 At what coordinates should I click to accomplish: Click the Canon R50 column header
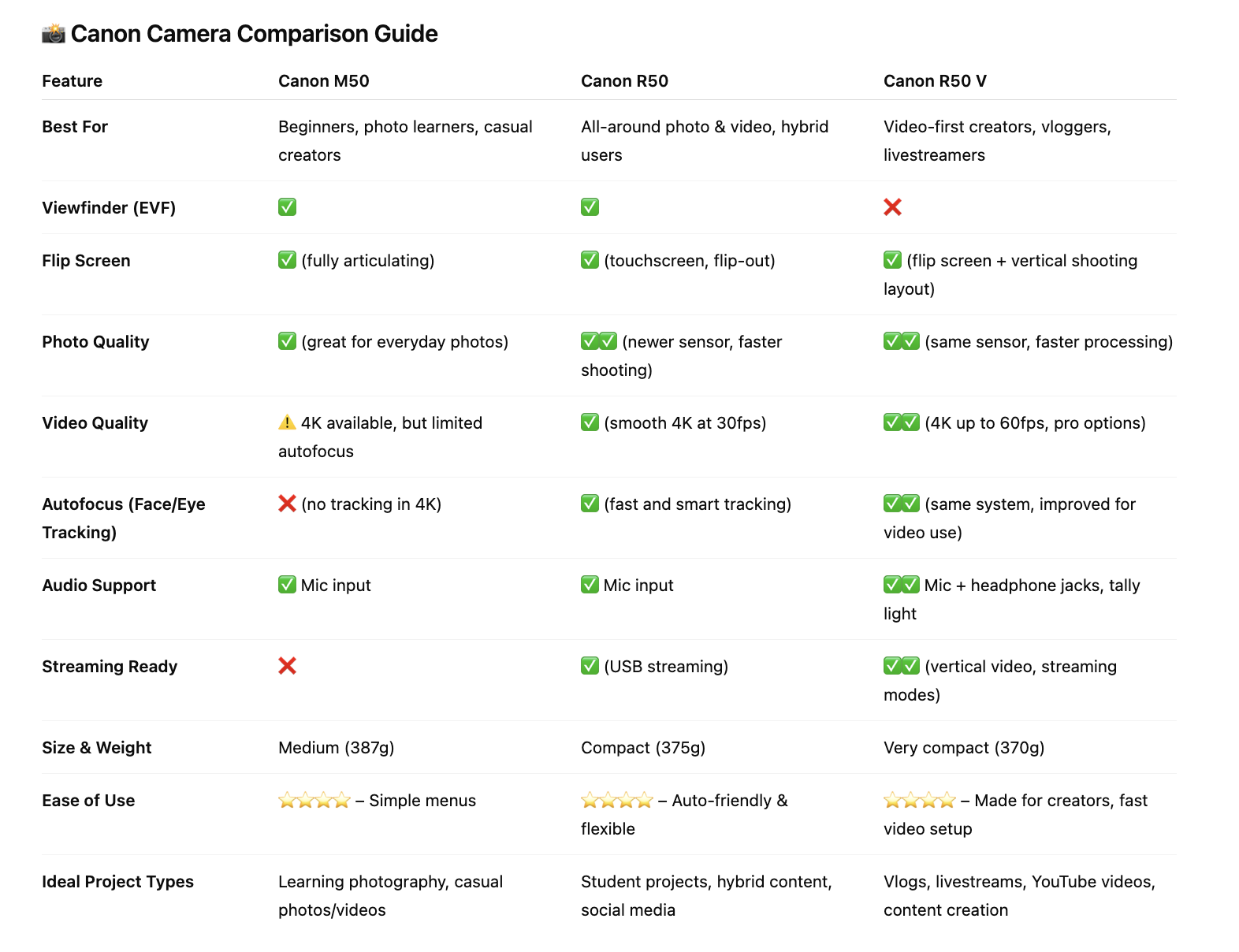coord(624,81)
